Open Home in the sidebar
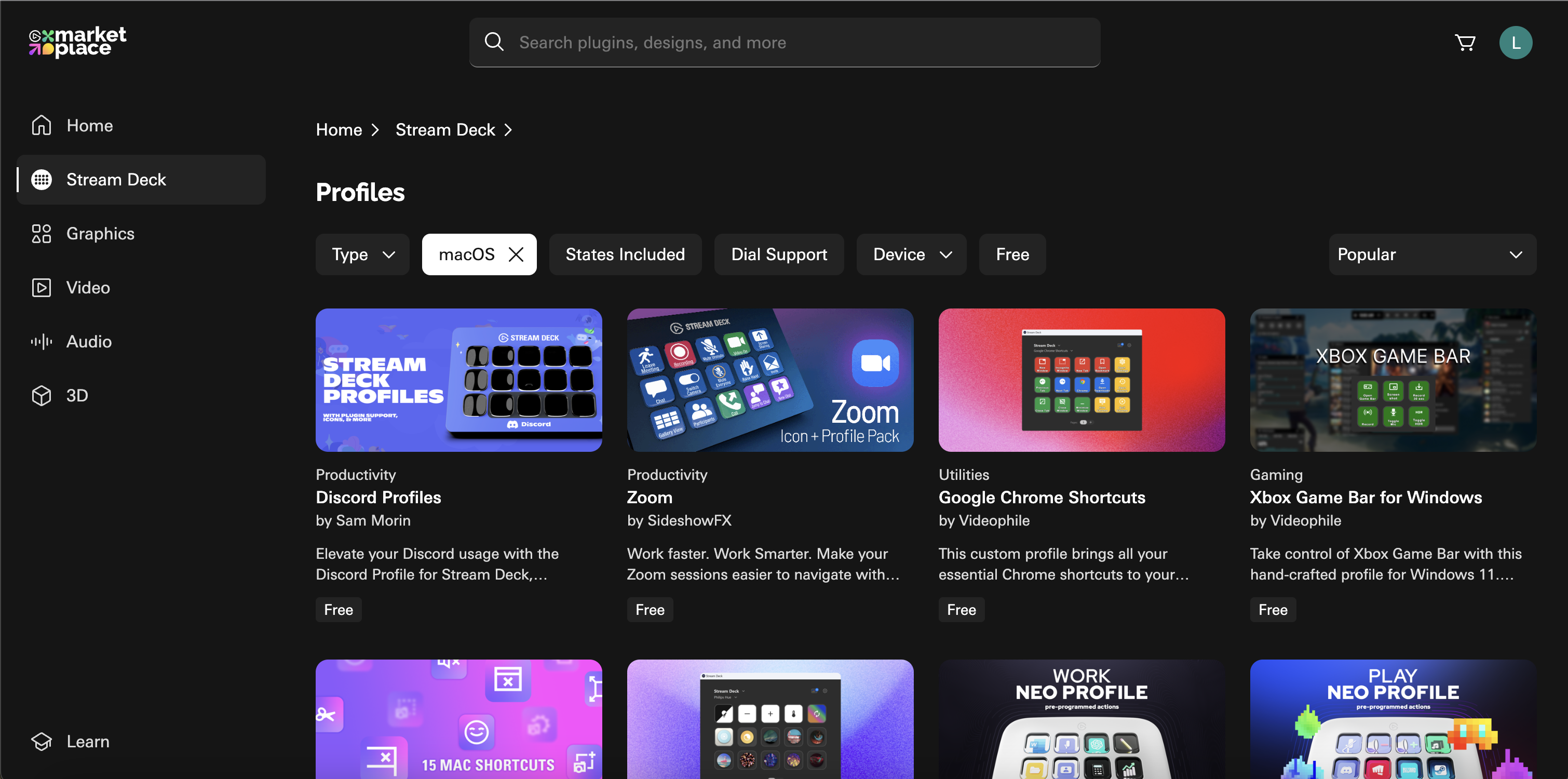Viewport: 1568px width, 779px height. 141,125
